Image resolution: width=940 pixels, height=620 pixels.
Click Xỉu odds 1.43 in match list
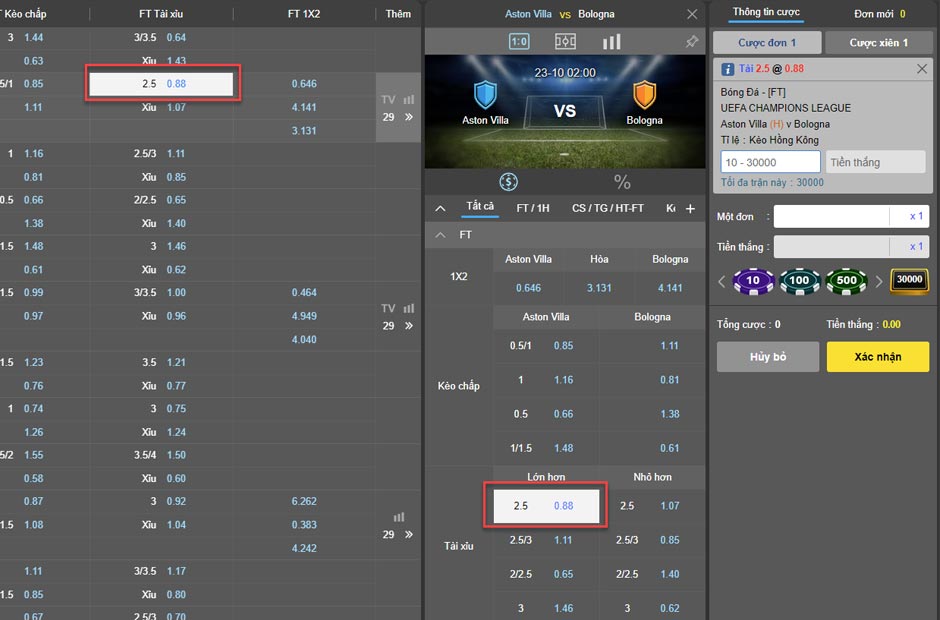[x=176, y=61]
